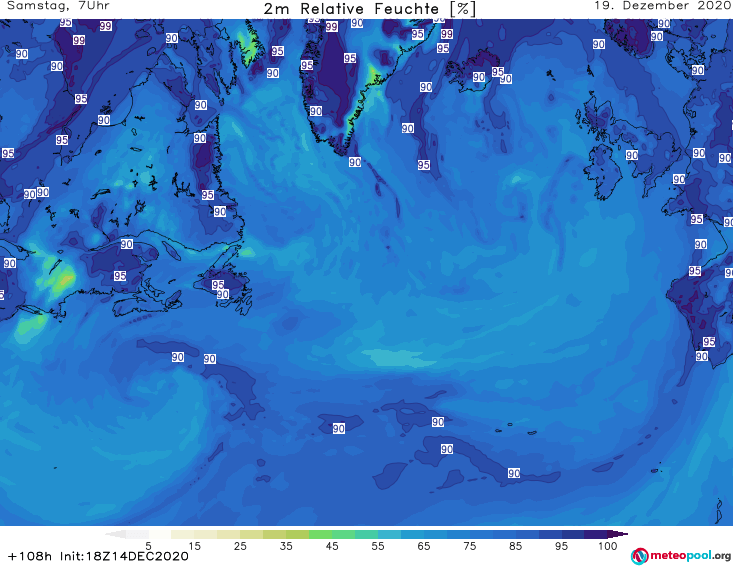The width and height of the screenshot is (733, 566).
Task: Click the legend scale value 75
Action: click(x=469, y=546)
